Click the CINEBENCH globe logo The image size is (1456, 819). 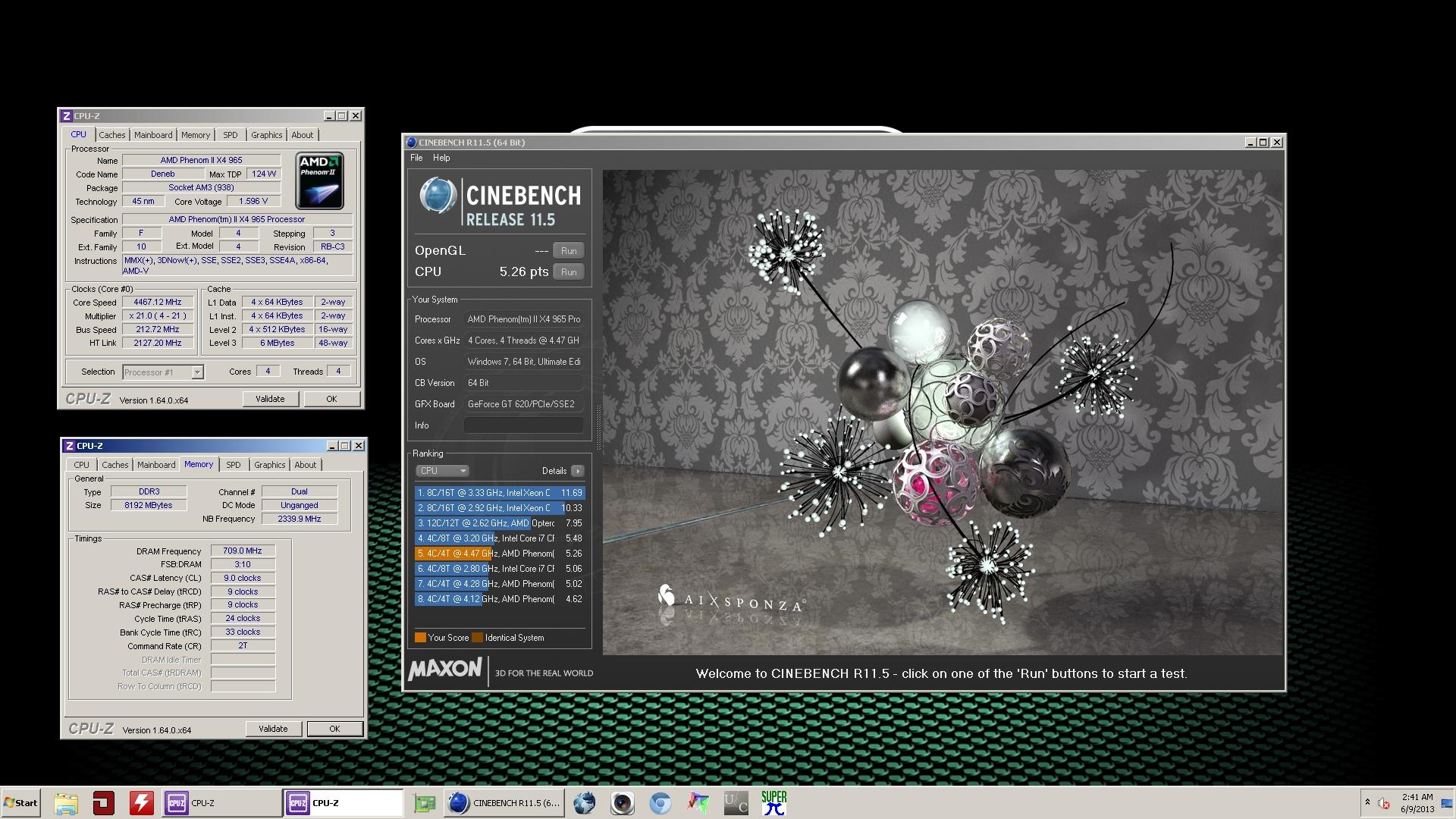(438, 196)
